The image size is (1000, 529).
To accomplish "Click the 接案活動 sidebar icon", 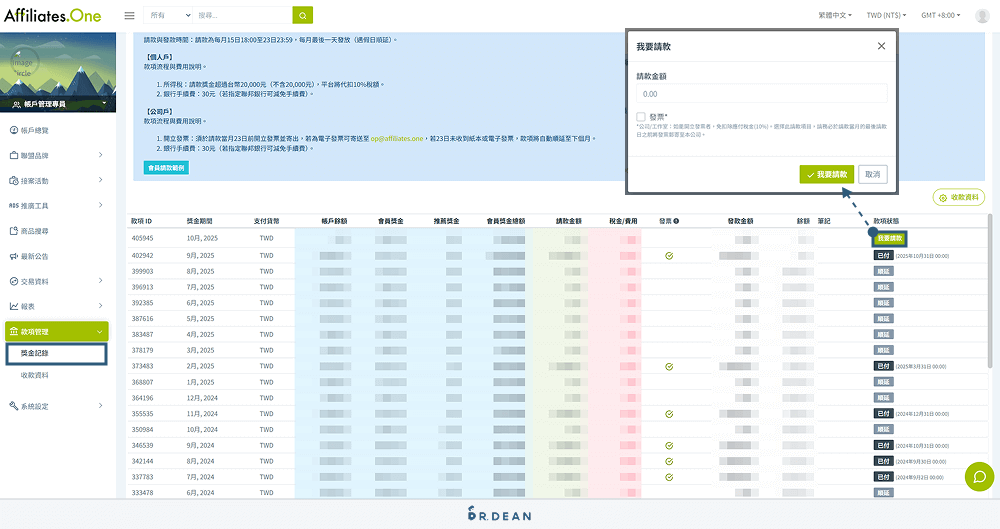I will coord(13,181).
